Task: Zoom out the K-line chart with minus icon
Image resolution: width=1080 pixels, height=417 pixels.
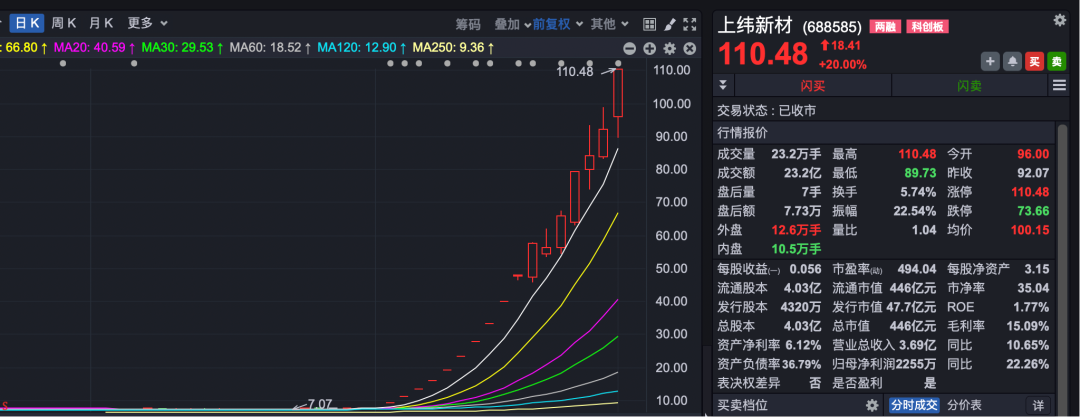Action: tap(629, 48)
